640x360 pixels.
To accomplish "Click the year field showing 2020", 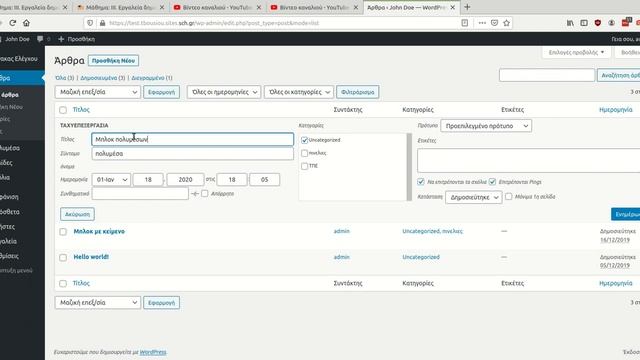I will 185,180.
